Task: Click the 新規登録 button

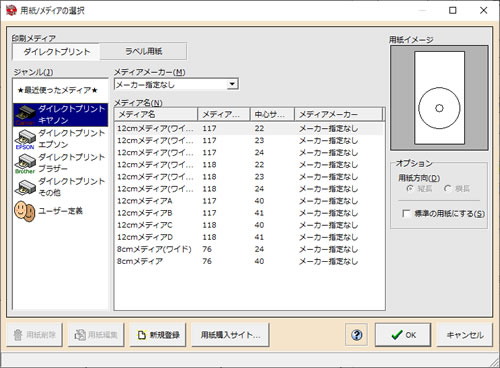Action: click(x=158, y=335)
